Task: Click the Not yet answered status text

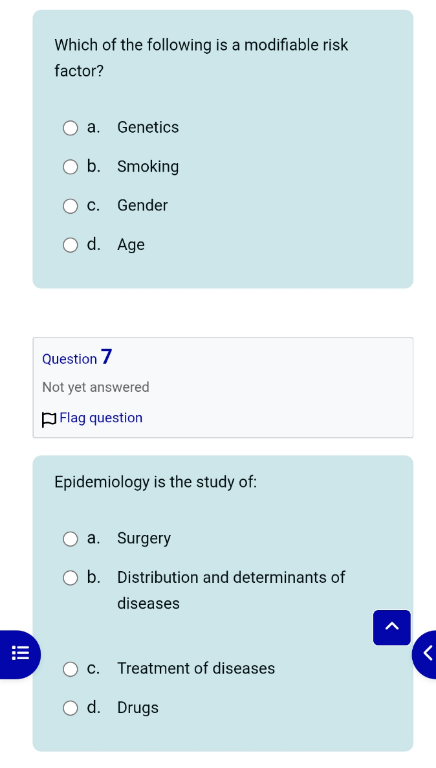Action: 96,387
